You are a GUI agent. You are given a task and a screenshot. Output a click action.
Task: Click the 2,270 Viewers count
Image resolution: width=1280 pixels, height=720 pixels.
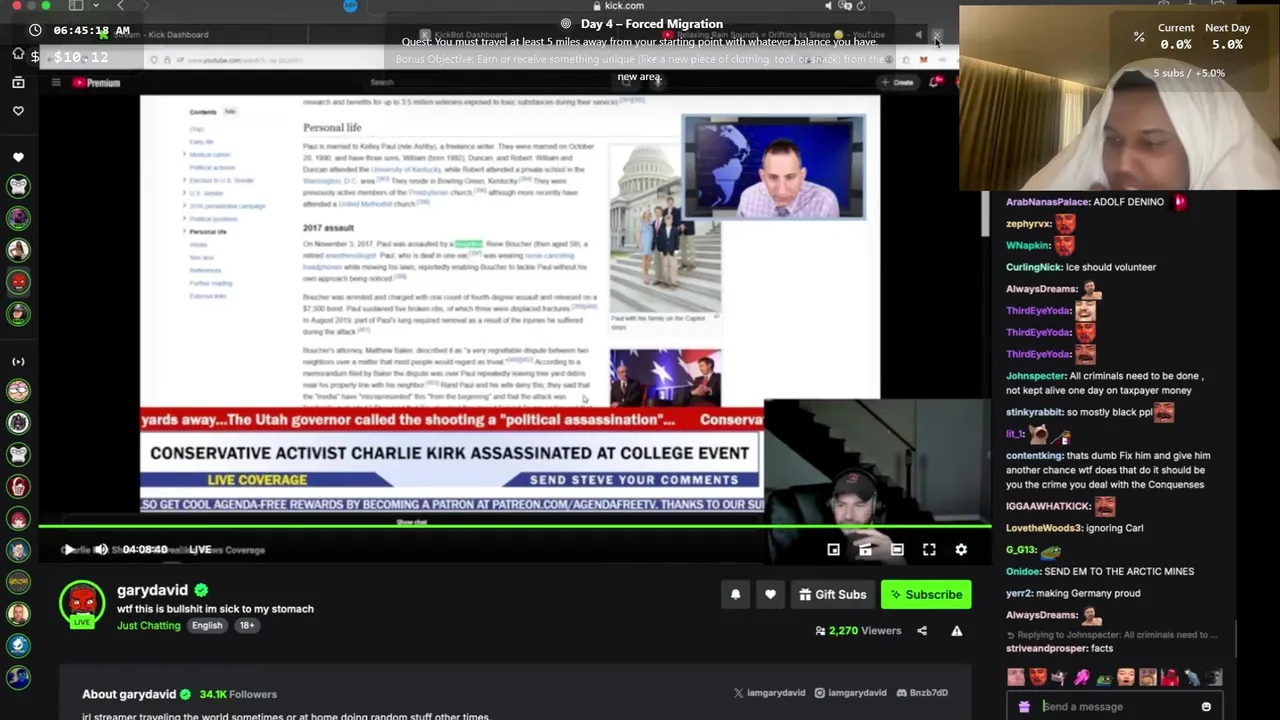[x=858, y=631]
